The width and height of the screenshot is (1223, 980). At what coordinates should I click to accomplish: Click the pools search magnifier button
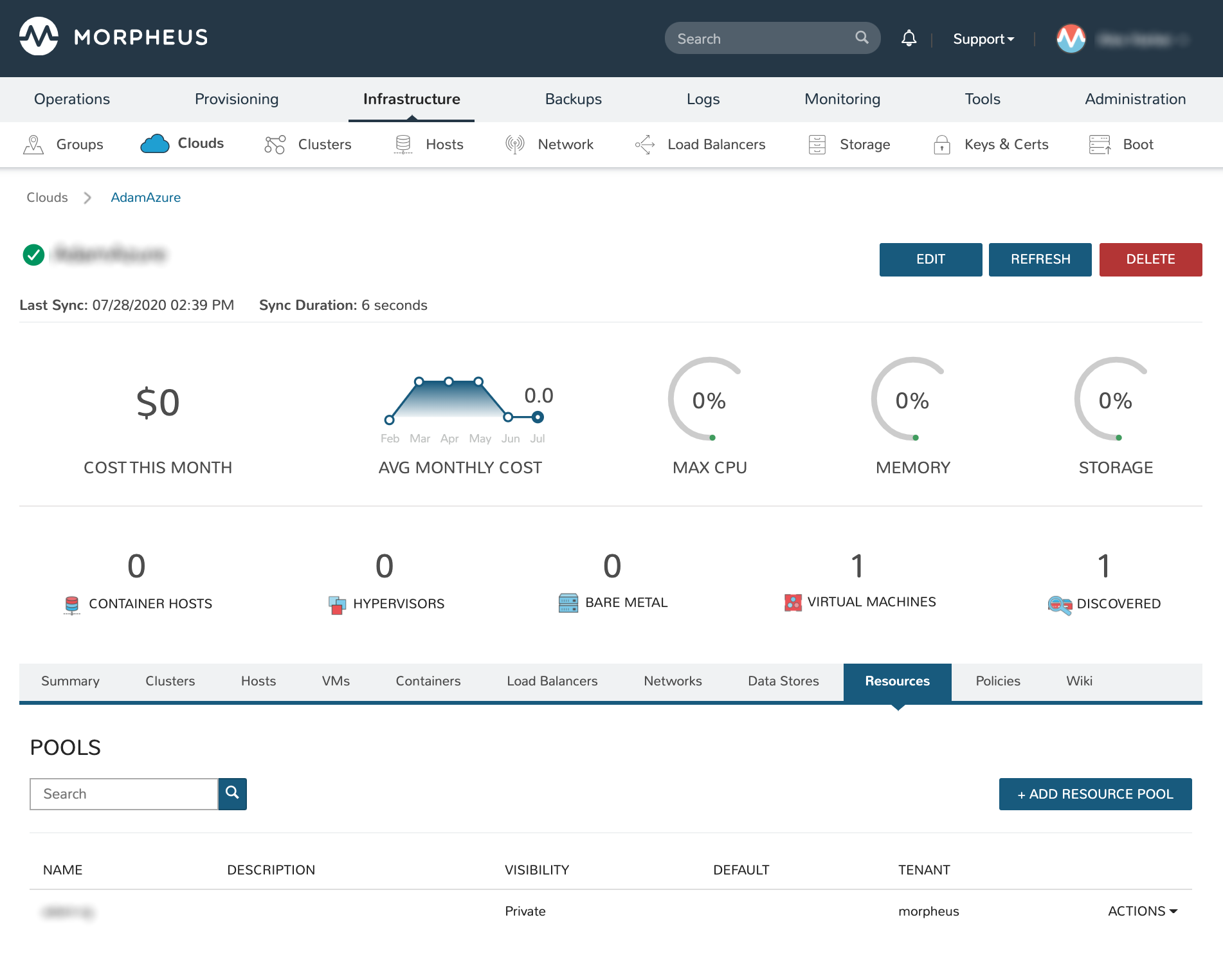(x=232, y=794)
